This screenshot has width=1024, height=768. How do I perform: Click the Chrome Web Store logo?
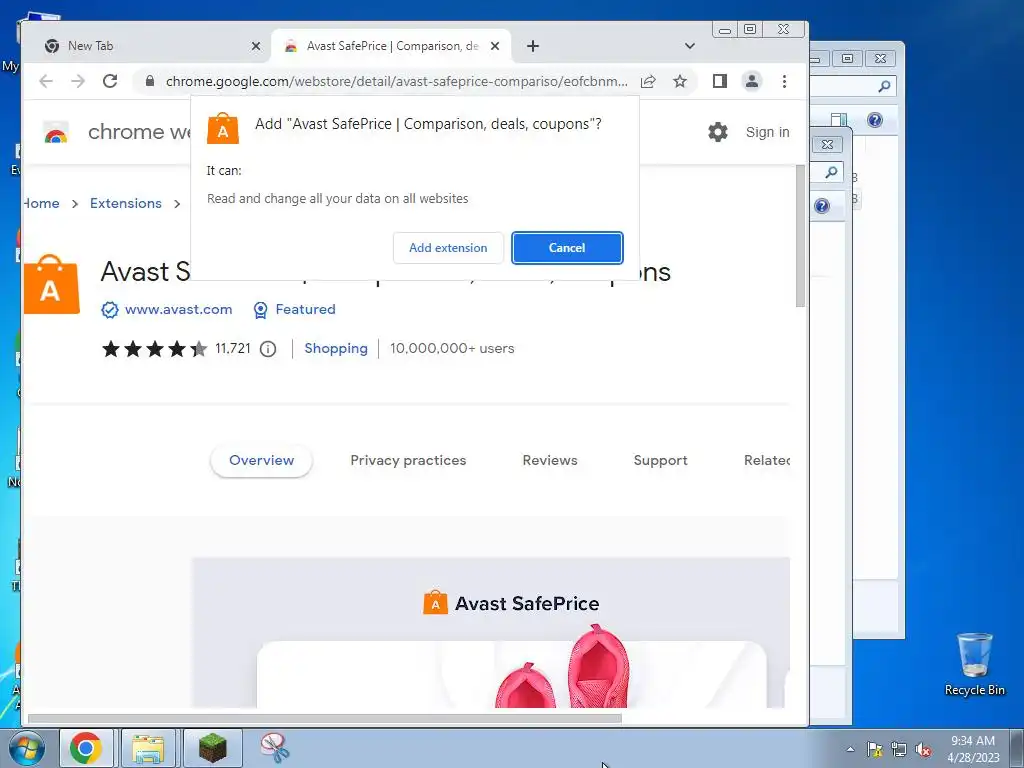coord(56,133)
